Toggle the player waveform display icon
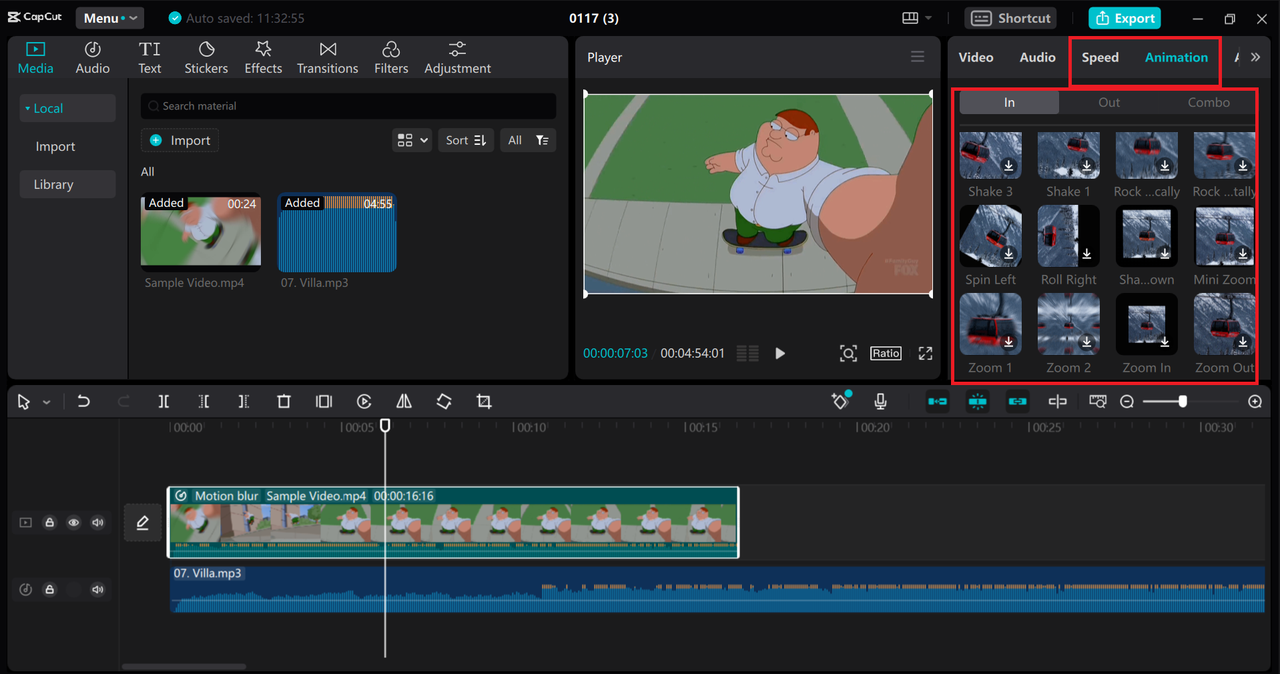The height and width of the screenshot is (674, 1280). coord(747,353)
